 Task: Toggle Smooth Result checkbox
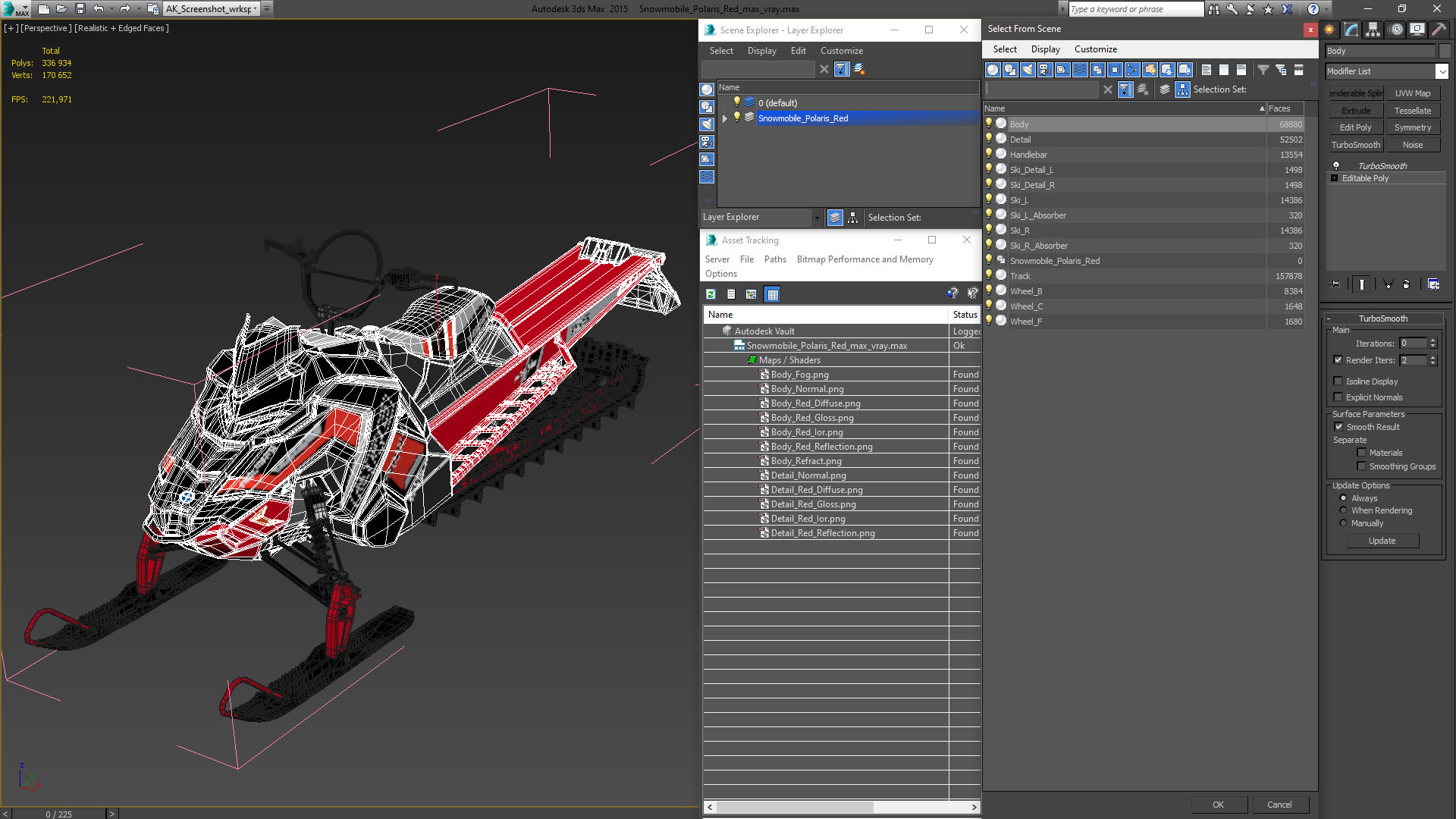click(x=1338, y=427)
